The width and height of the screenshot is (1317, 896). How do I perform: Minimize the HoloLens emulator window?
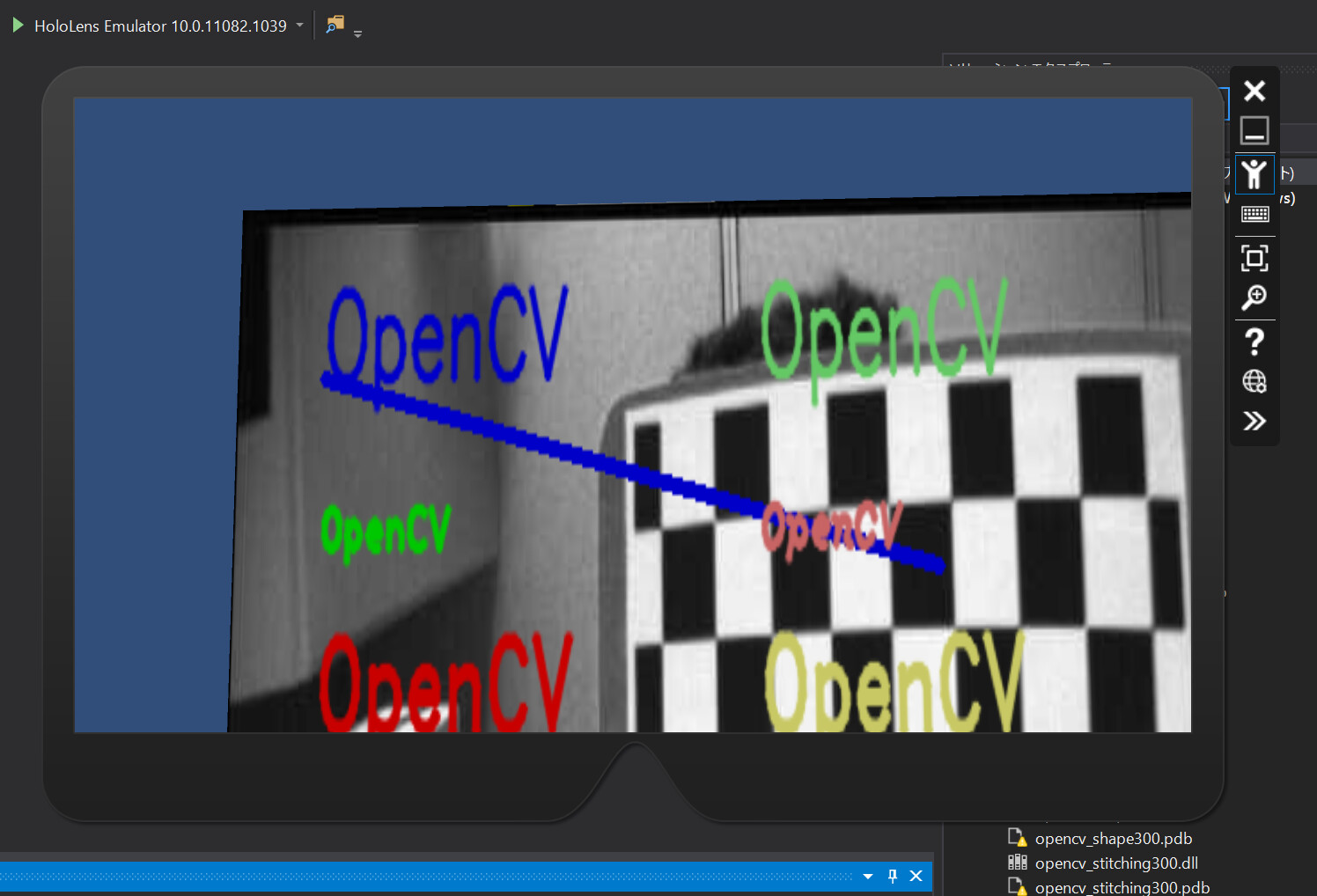[1254, 129]
